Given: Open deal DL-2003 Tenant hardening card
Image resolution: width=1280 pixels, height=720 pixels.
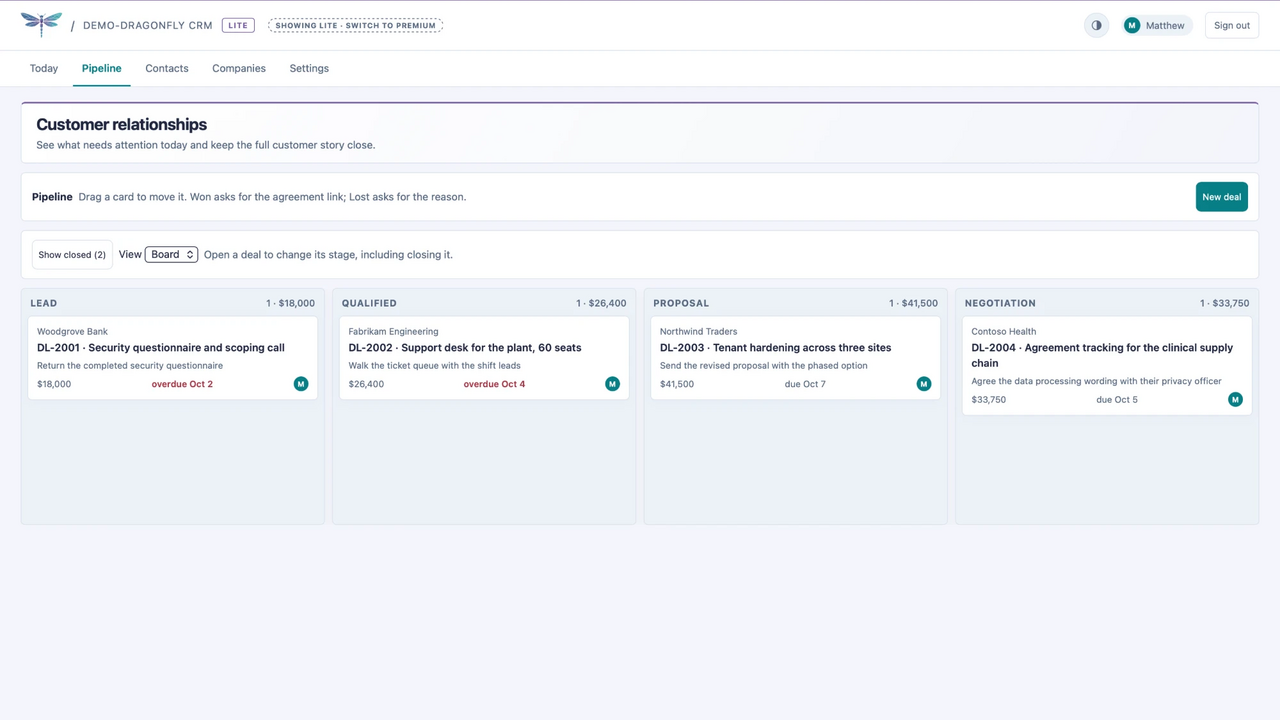Looking at the screenshot, I should click(x=796, y=358).
